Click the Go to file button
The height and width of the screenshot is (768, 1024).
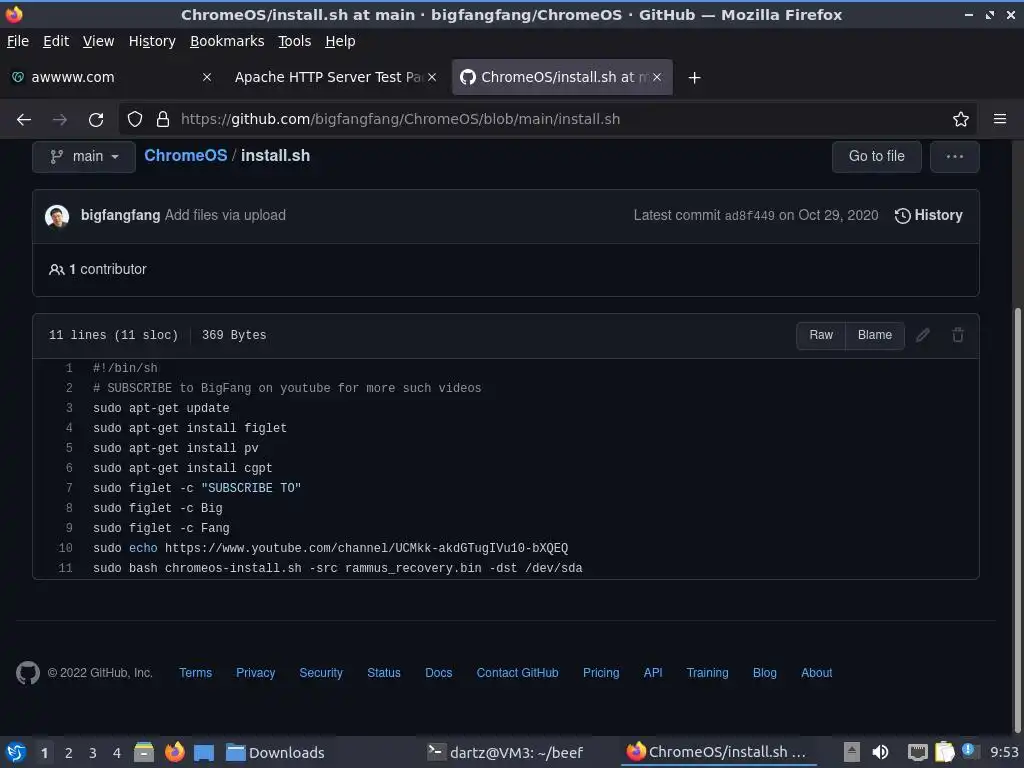click(876, 157)
